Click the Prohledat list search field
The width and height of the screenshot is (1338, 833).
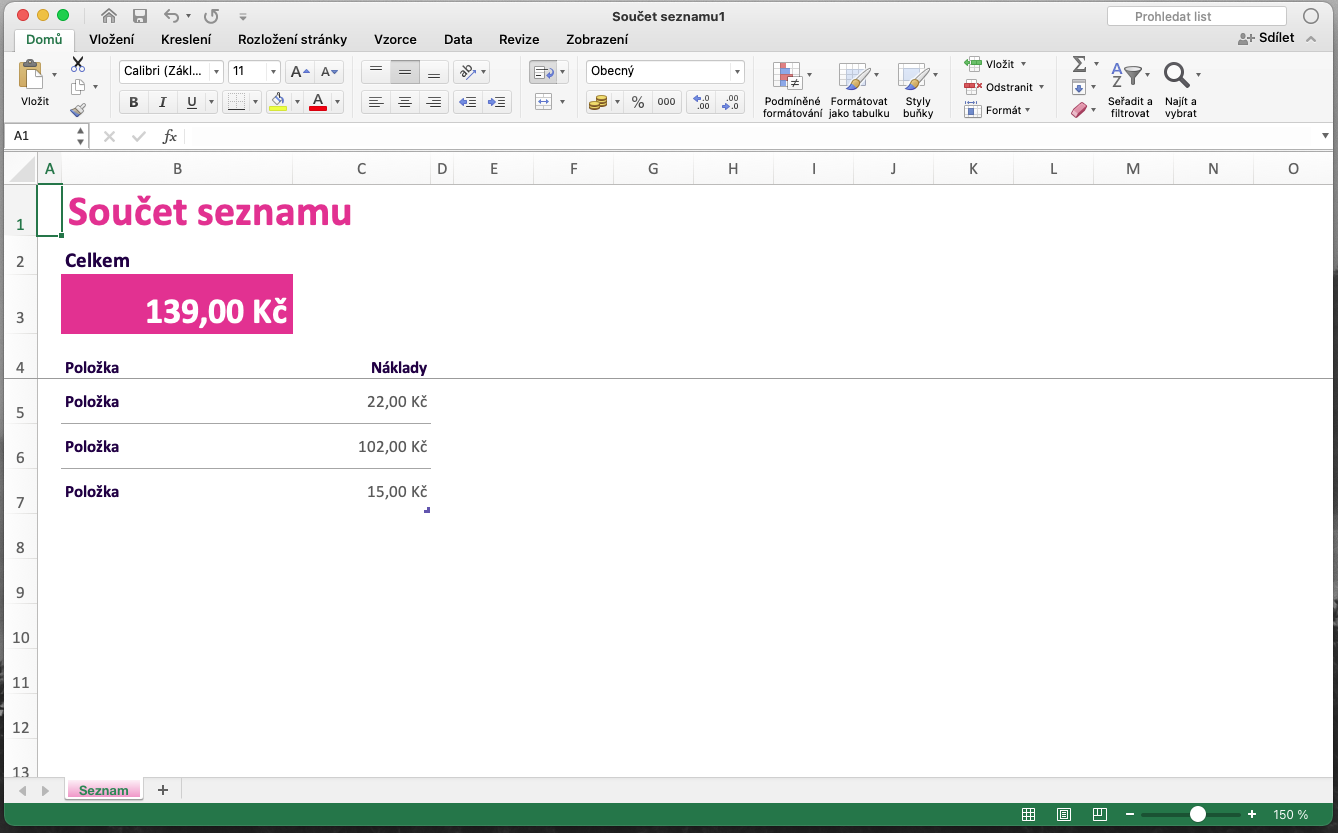tap(1196, 16)
